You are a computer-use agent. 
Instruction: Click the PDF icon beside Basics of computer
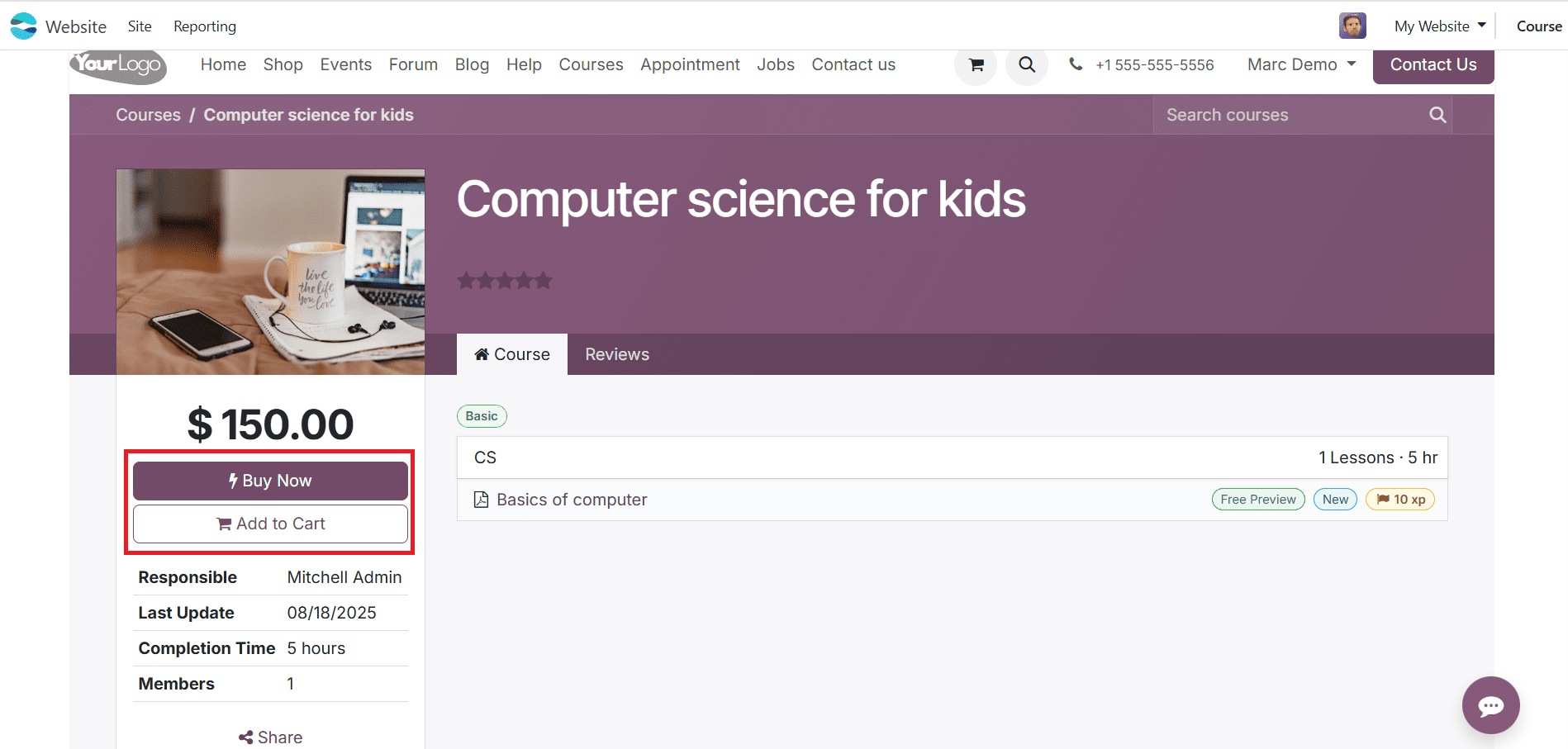pyautogui.click(x=481, y=500)
